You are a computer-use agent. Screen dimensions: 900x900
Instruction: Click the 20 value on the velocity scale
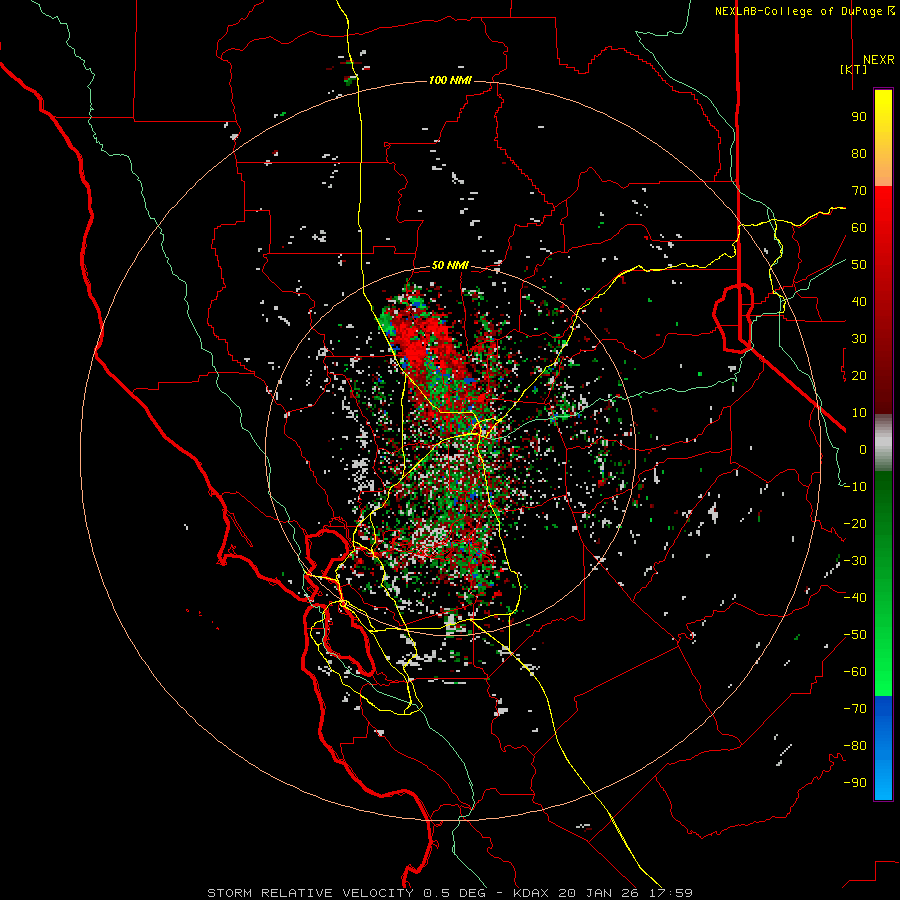(x=859, y=376)
